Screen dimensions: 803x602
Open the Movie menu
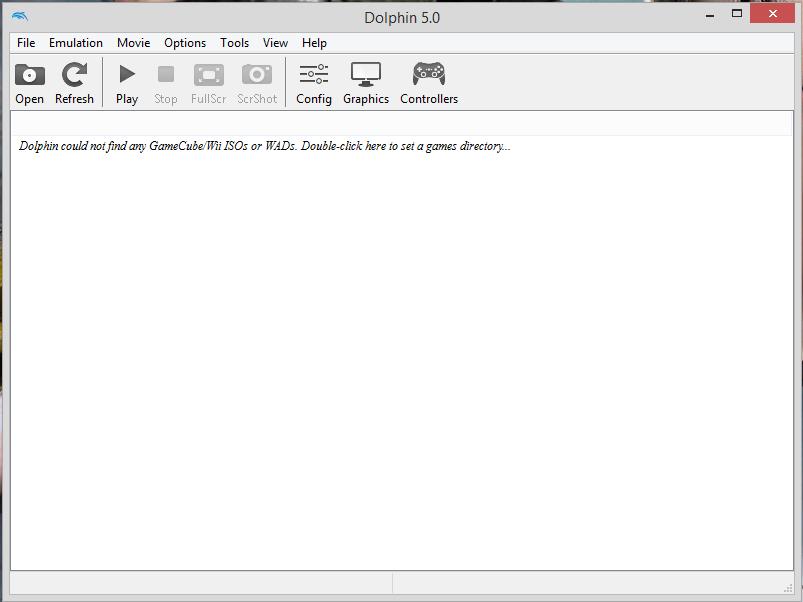click(133, 43)
